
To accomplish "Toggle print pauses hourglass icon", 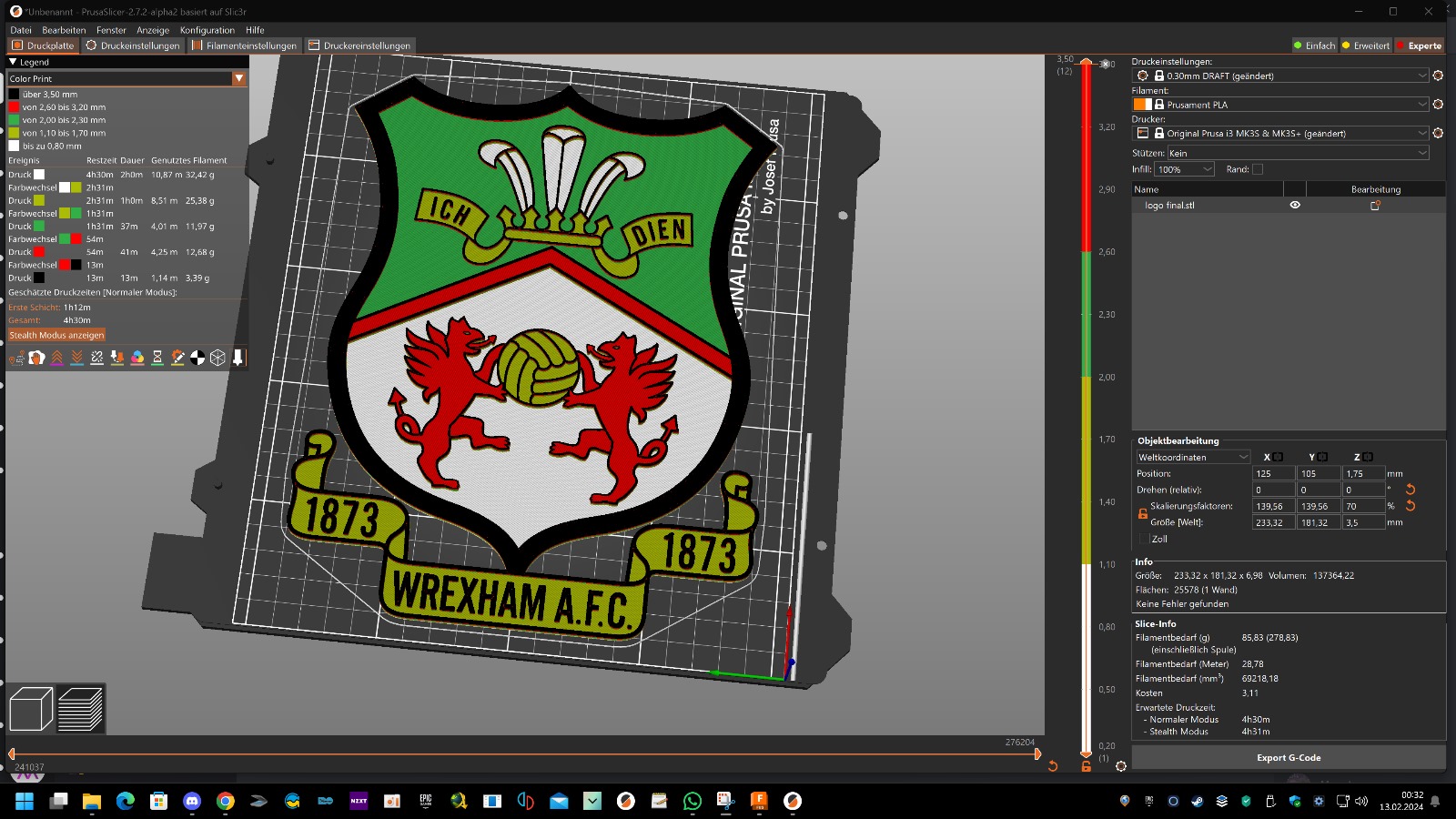I will click(157, 358).
